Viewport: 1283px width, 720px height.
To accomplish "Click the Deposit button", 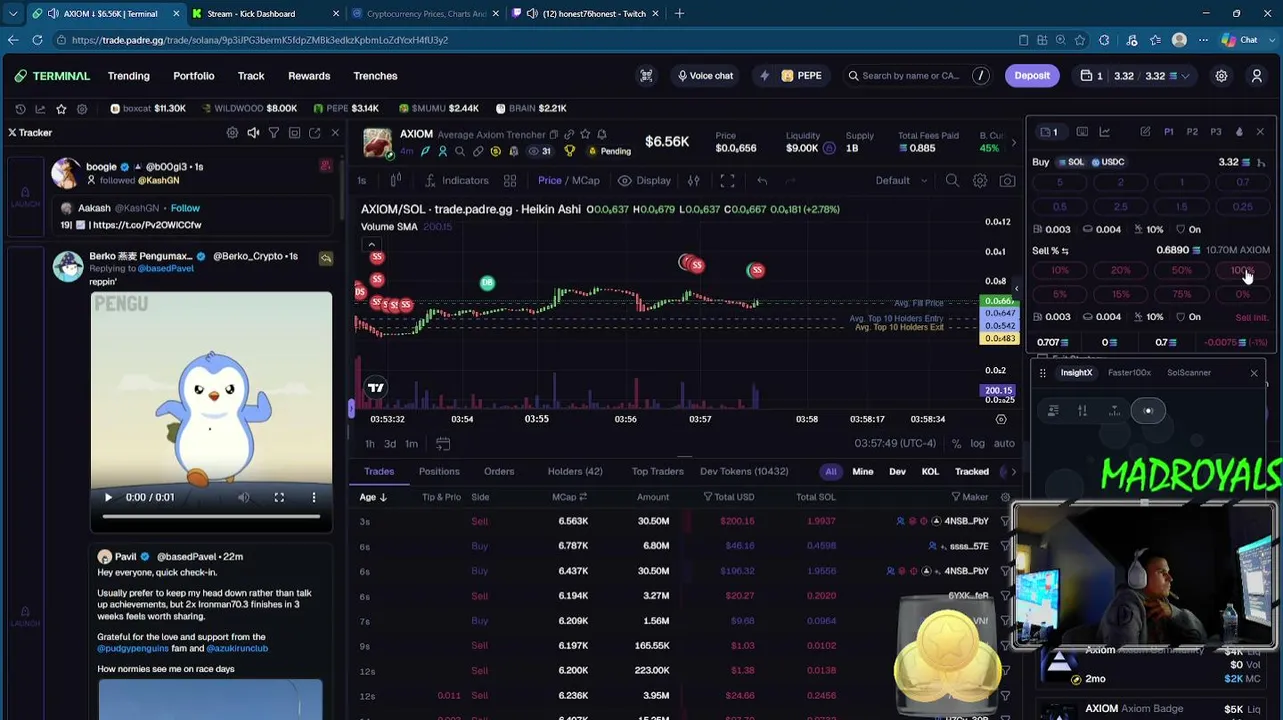I will pyautogui.click(x=1032, y=76).
